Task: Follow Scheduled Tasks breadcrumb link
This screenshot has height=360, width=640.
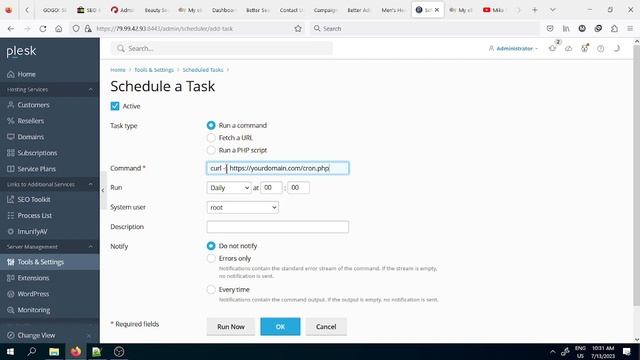Action: tap(203, 70)
